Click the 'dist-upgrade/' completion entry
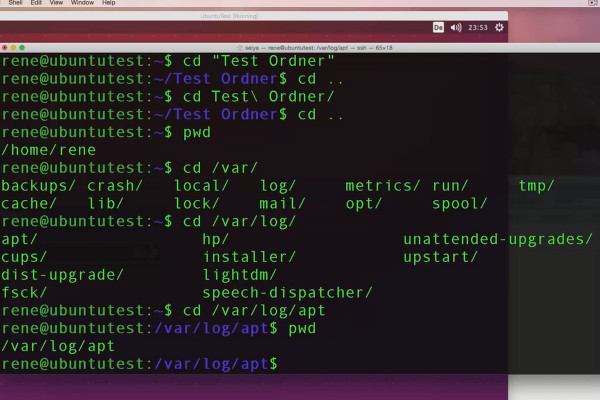 62,275
